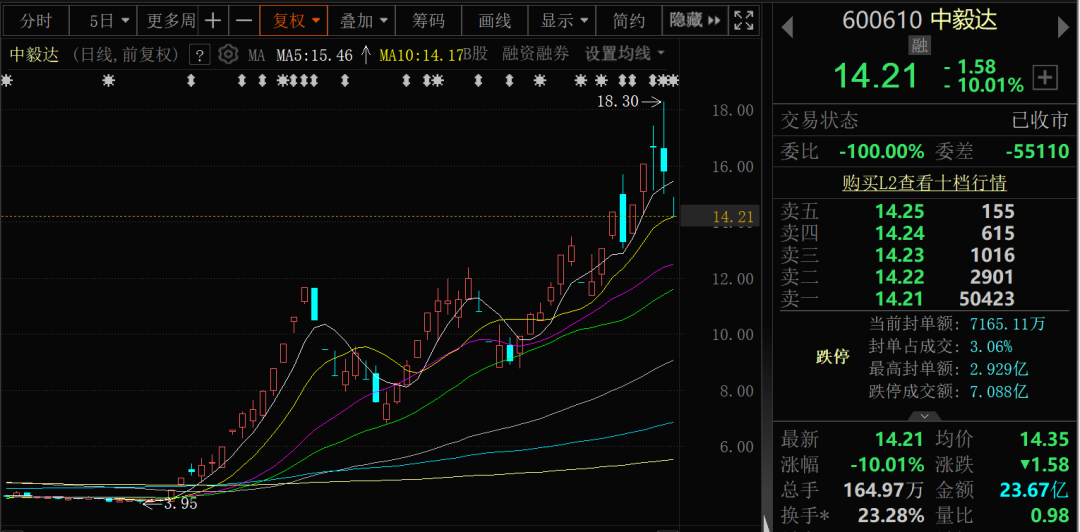Click the fullscreen expand icon
This screenshot has width=1080, height=532.
743,20
